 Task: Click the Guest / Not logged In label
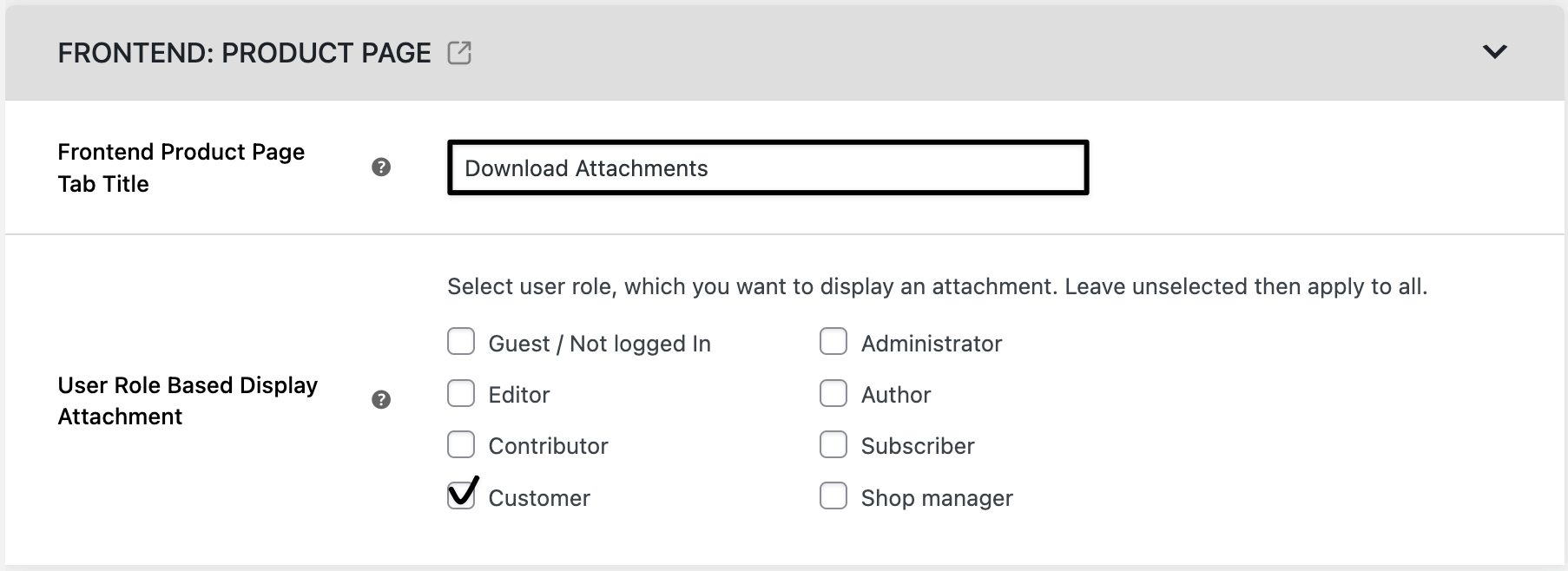click(x=600, y=343)
